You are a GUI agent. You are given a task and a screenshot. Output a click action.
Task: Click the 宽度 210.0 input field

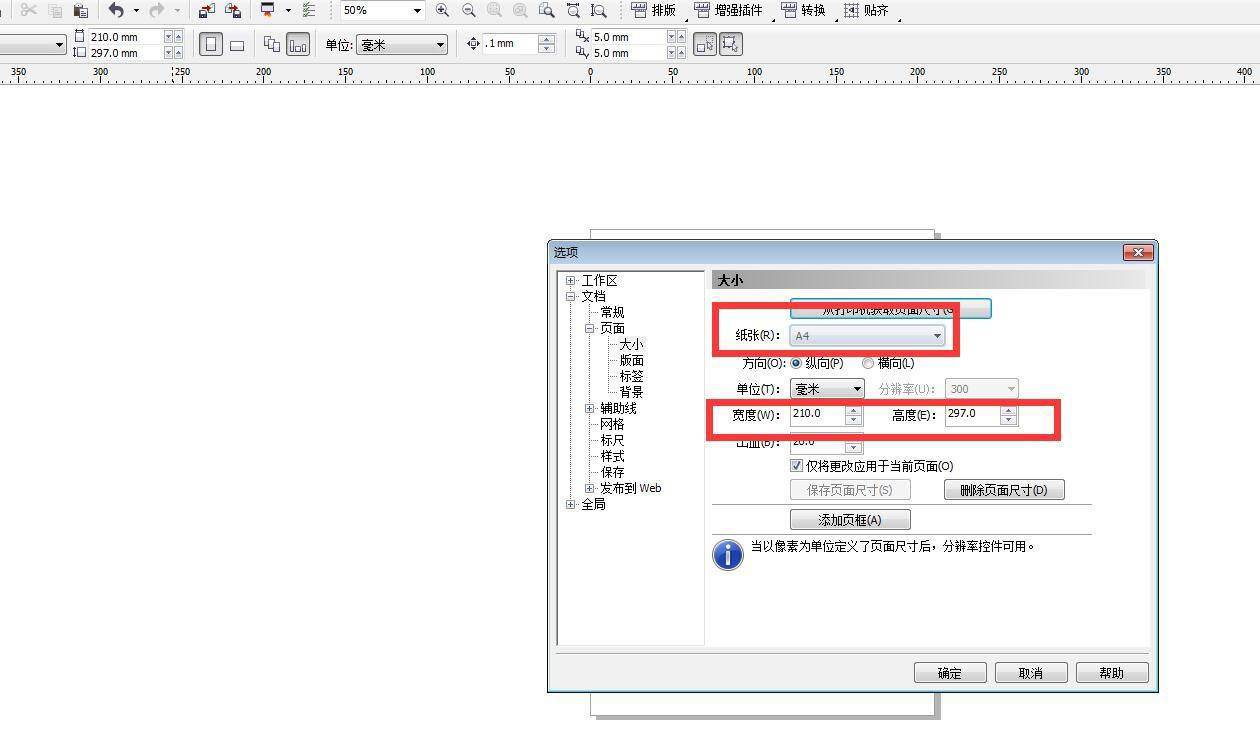(817, 414)
